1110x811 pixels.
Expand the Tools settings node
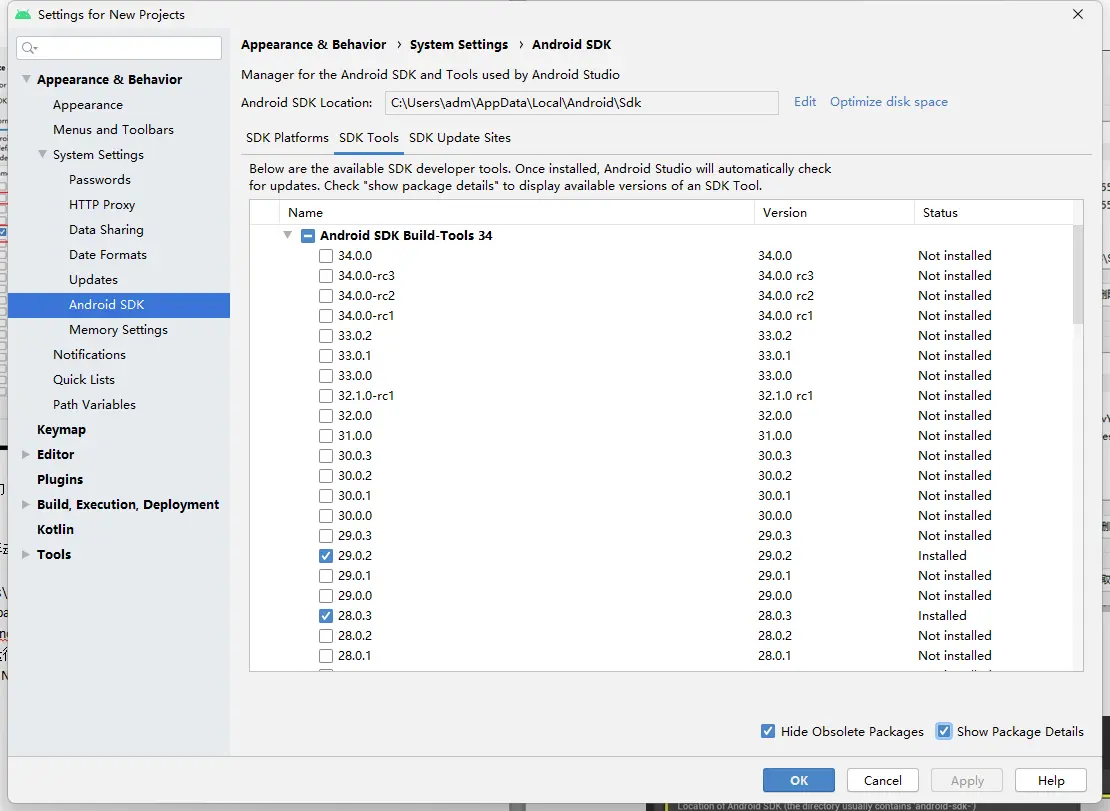(x=25, y=555)
